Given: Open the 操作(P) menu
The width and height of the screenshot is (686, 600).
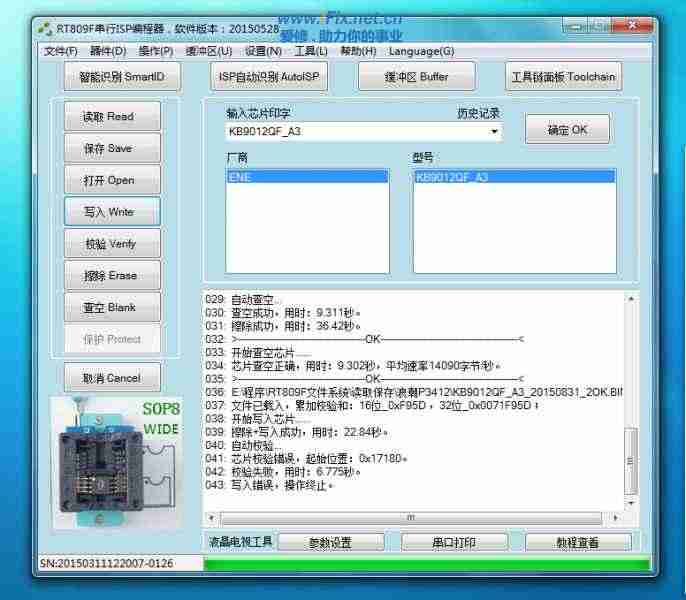Looking at the screenshot, I should [x=156, y=51].
